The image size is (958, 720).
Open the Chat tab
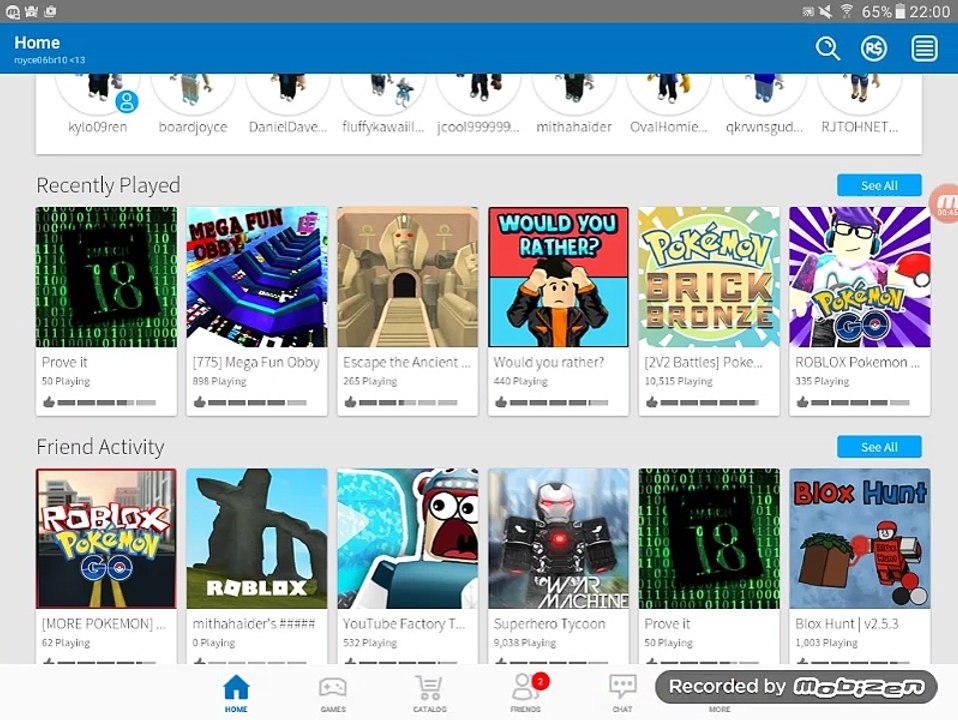point(623,693)
